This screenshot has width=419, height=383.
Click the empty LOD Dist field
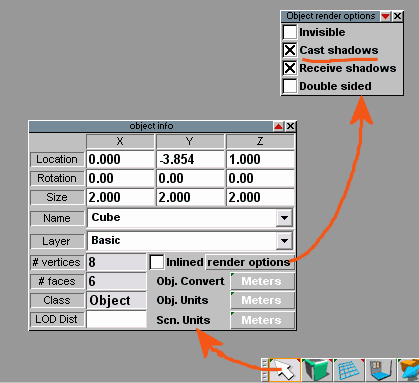[x=116, y=319]
